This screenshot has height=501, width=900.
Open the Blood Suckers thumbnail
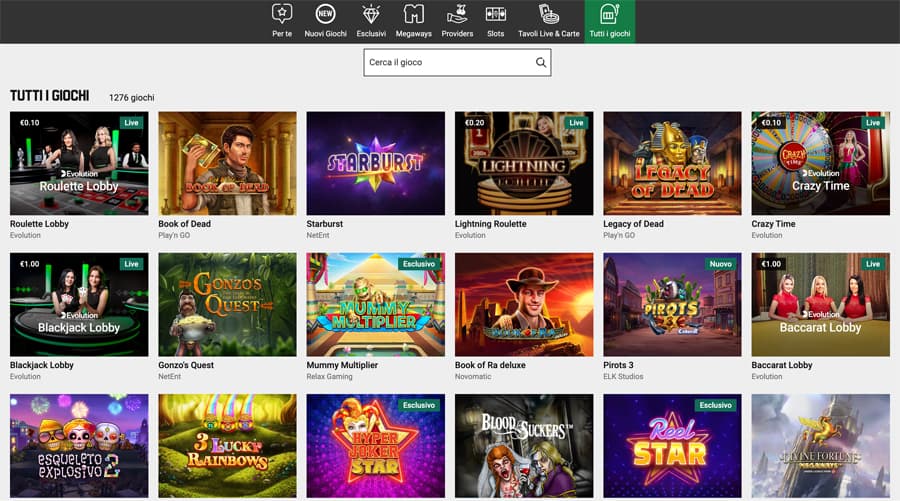(x=524, y=446)
